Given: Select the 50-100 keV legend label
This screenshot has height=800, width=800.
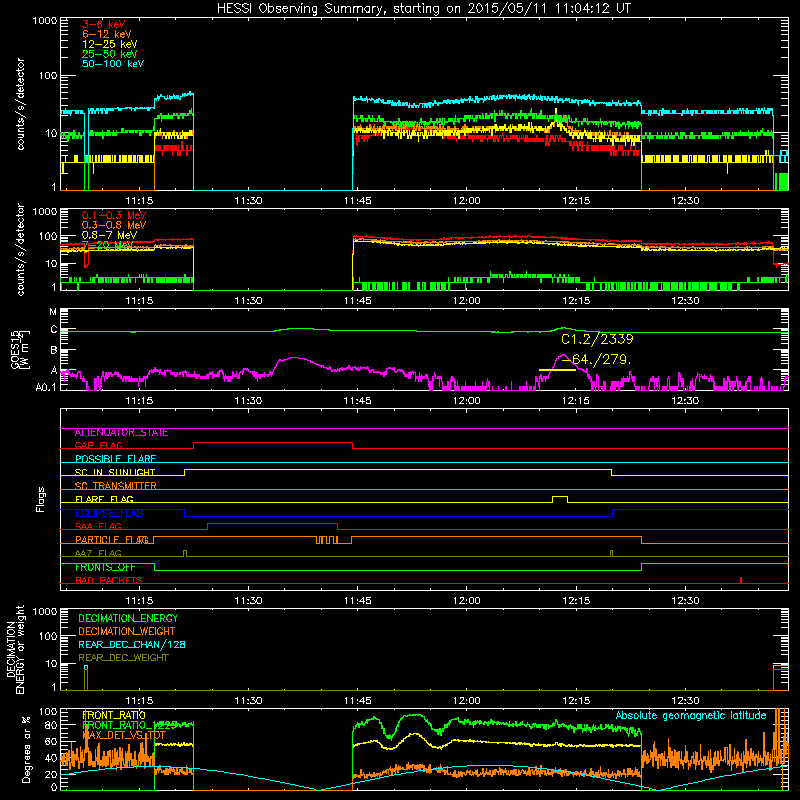Looking at the screenshot, I should pyautogui.click(x=113, y=64).
